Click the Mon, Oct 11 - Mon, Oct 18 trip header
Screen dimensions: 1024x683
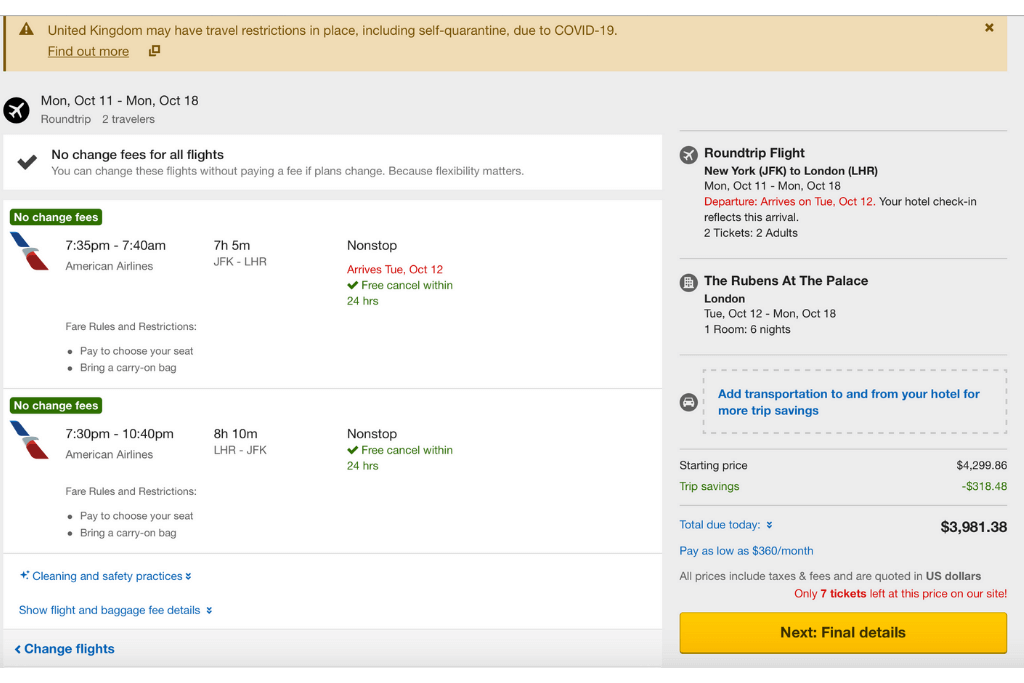point(120,101)
